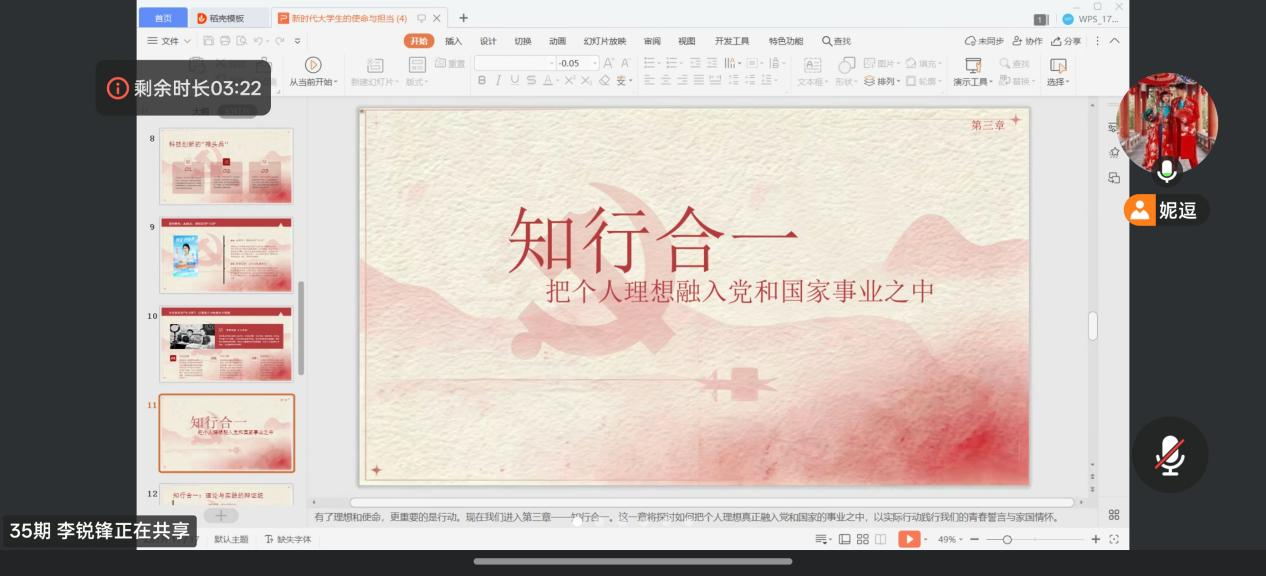Toggle italic formatting I

click(x=499, y=81)
